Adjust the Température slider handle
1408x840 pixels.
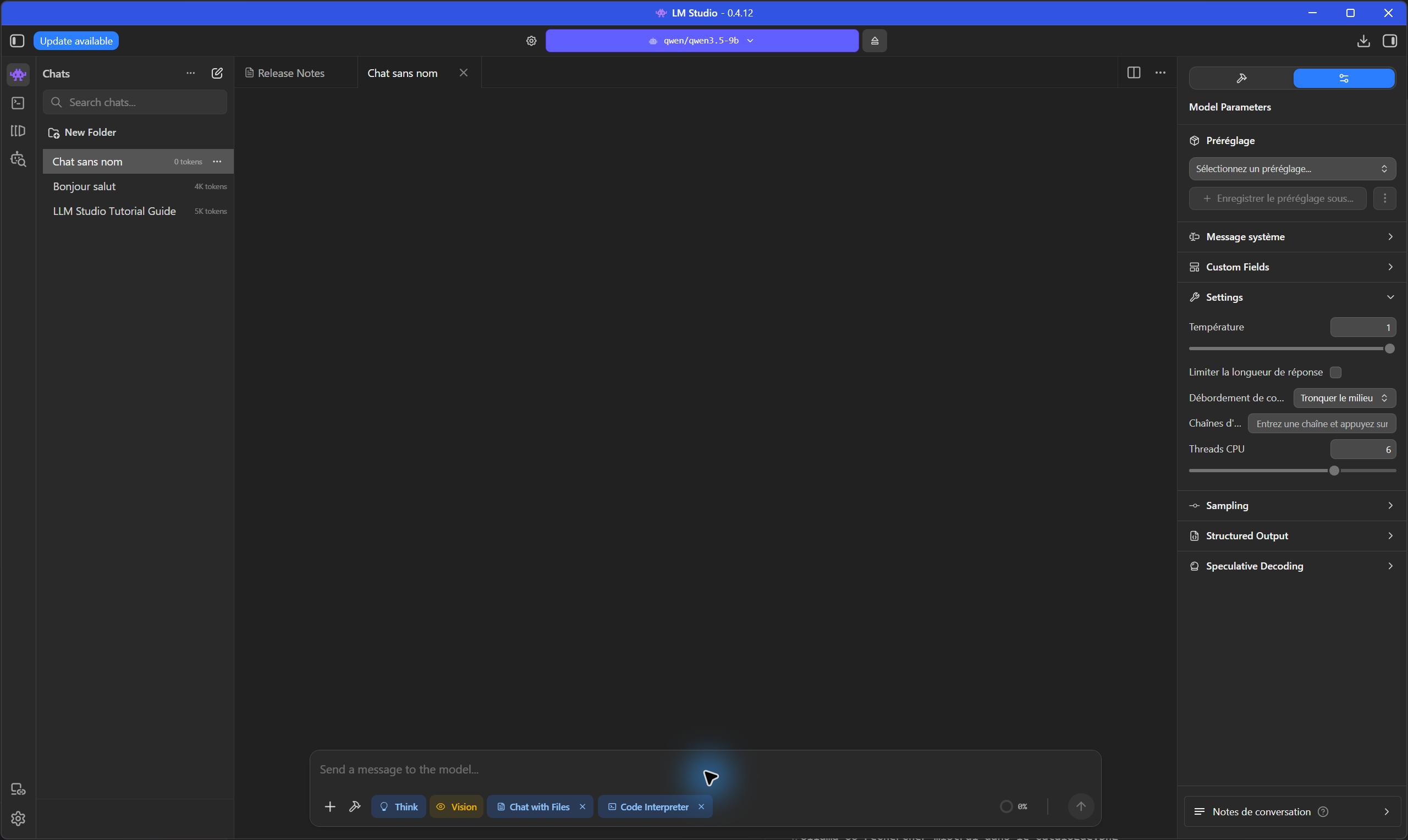click(1389, 349)
